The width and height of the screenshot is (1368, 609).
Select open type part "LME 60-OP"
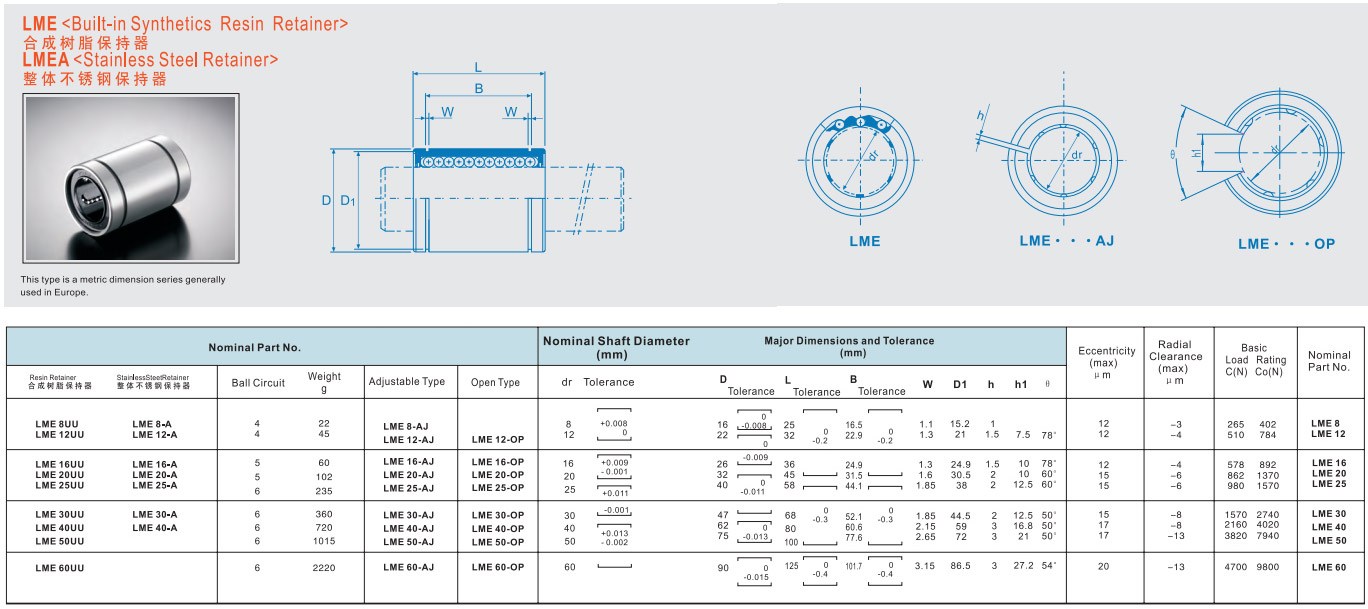(498, 568)
